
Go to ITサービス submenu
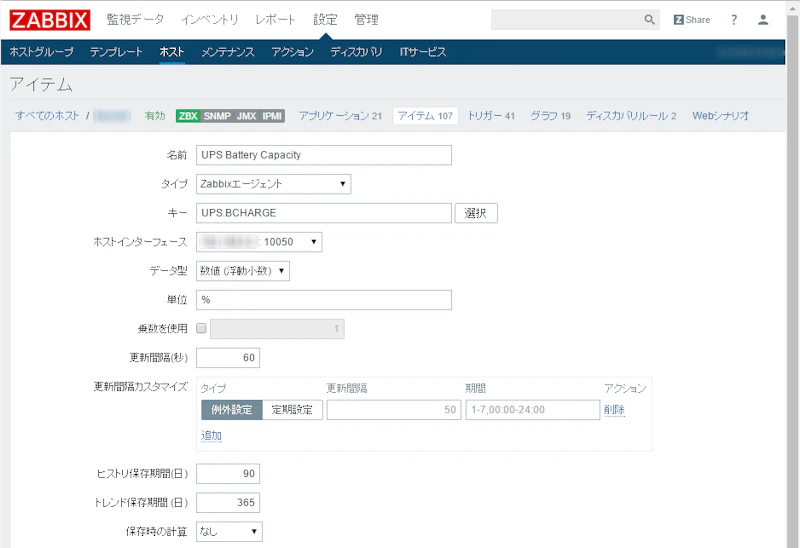(x=422, y=52)
